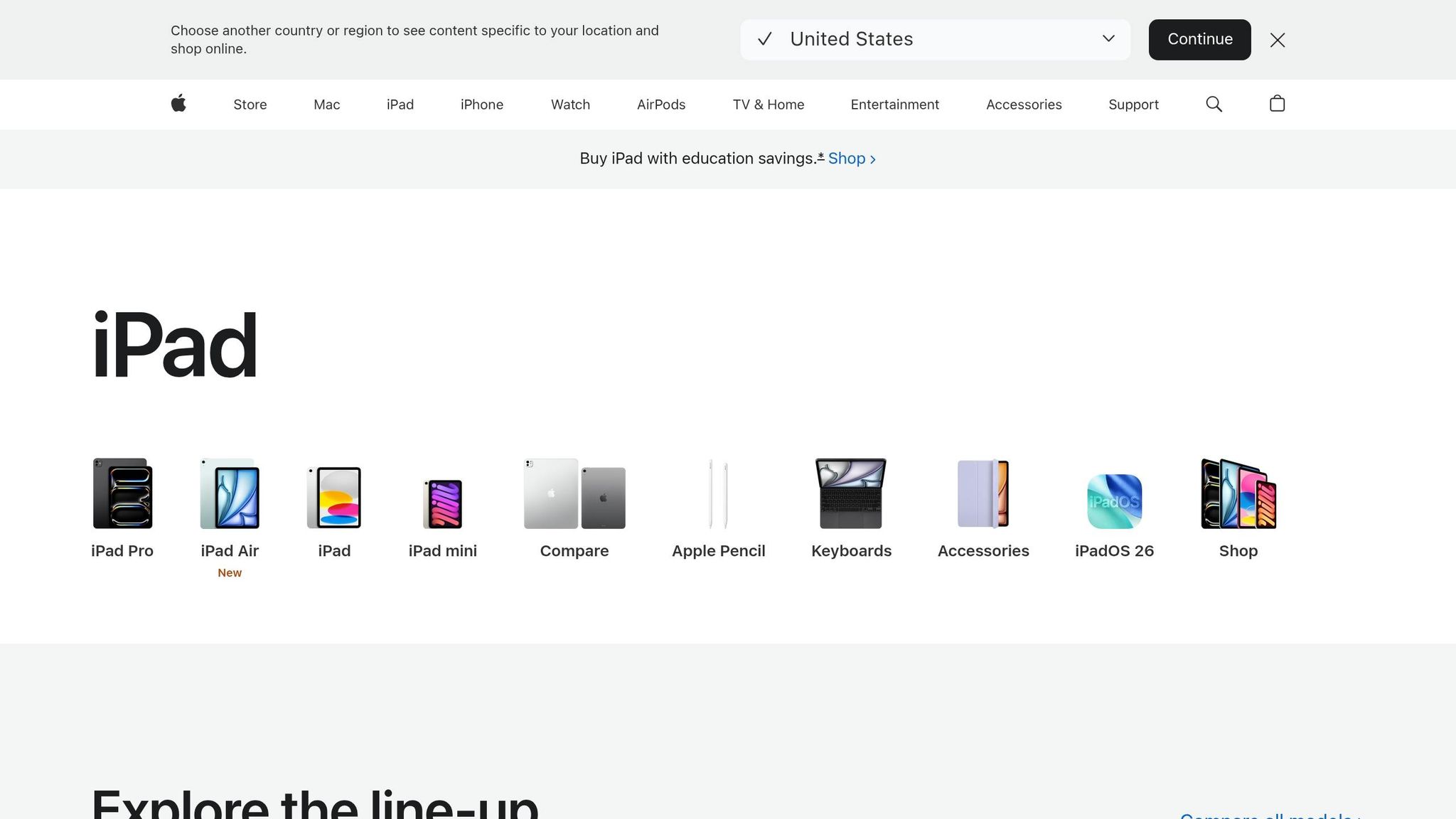The image size is (1456, 819).
Task: Select the iPad Pro product icon
Action: (x=122, y=493)
